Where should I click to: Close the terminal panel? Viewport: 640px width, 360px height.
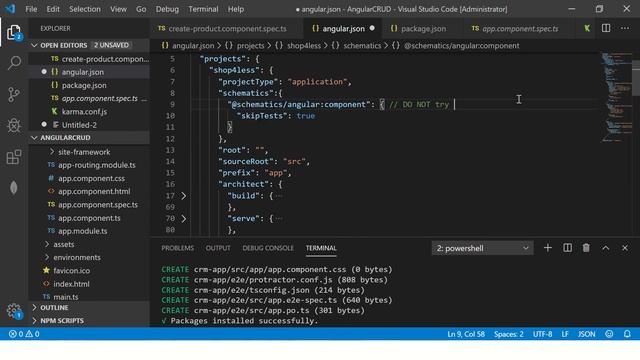pyautogui.click(x=625, y=248)
